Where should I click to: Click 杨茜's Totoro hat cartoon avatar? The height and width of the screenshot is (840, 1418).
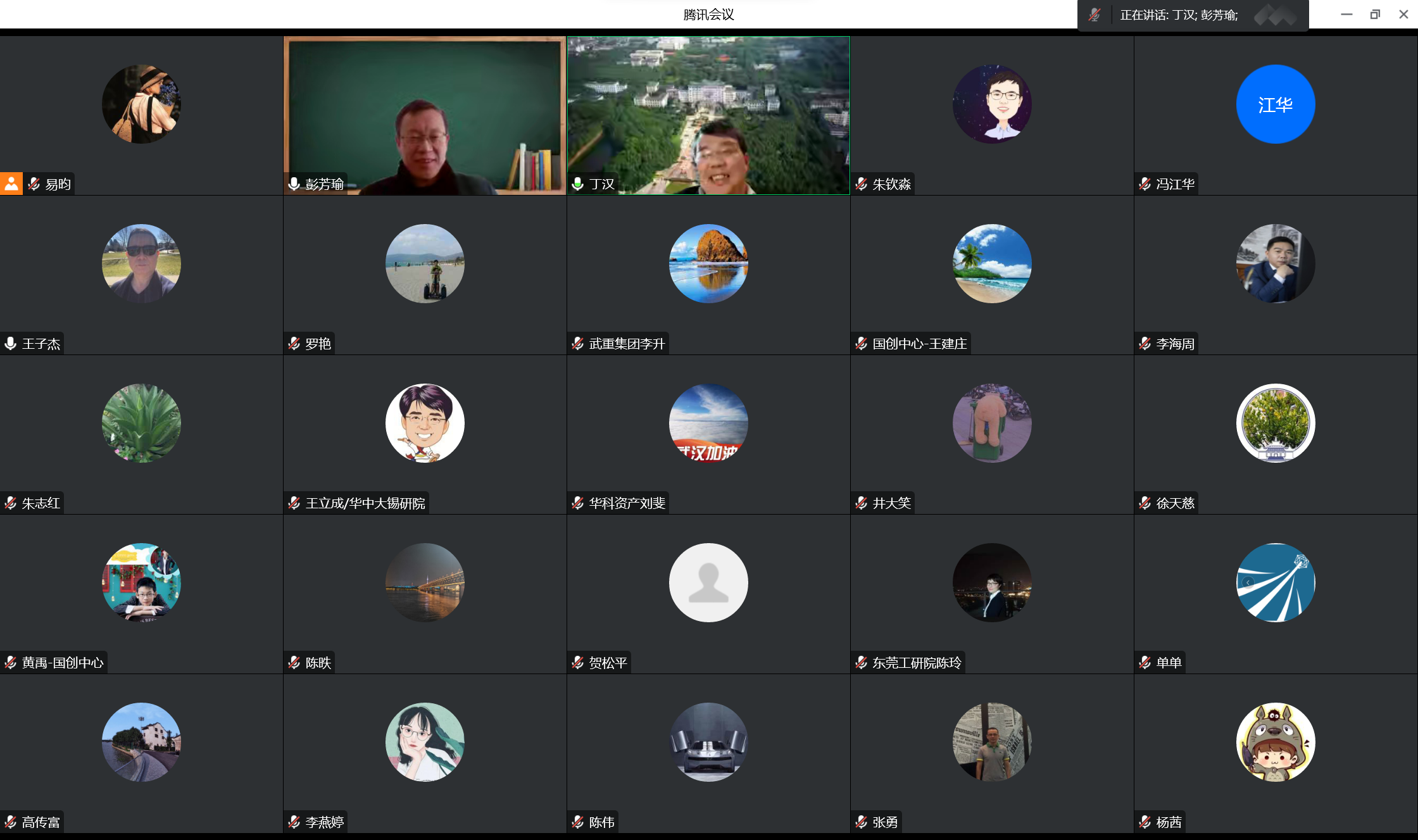1276,742
